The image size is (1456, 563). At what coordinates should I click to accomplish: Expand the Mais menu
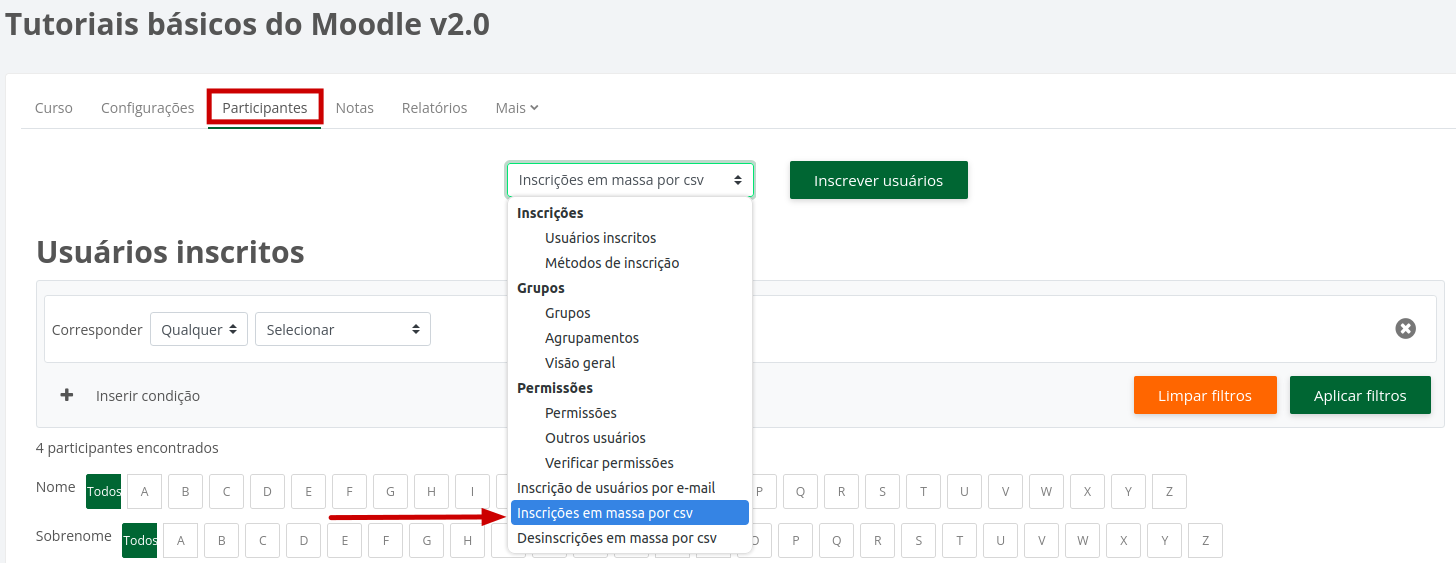pos(516,108)
